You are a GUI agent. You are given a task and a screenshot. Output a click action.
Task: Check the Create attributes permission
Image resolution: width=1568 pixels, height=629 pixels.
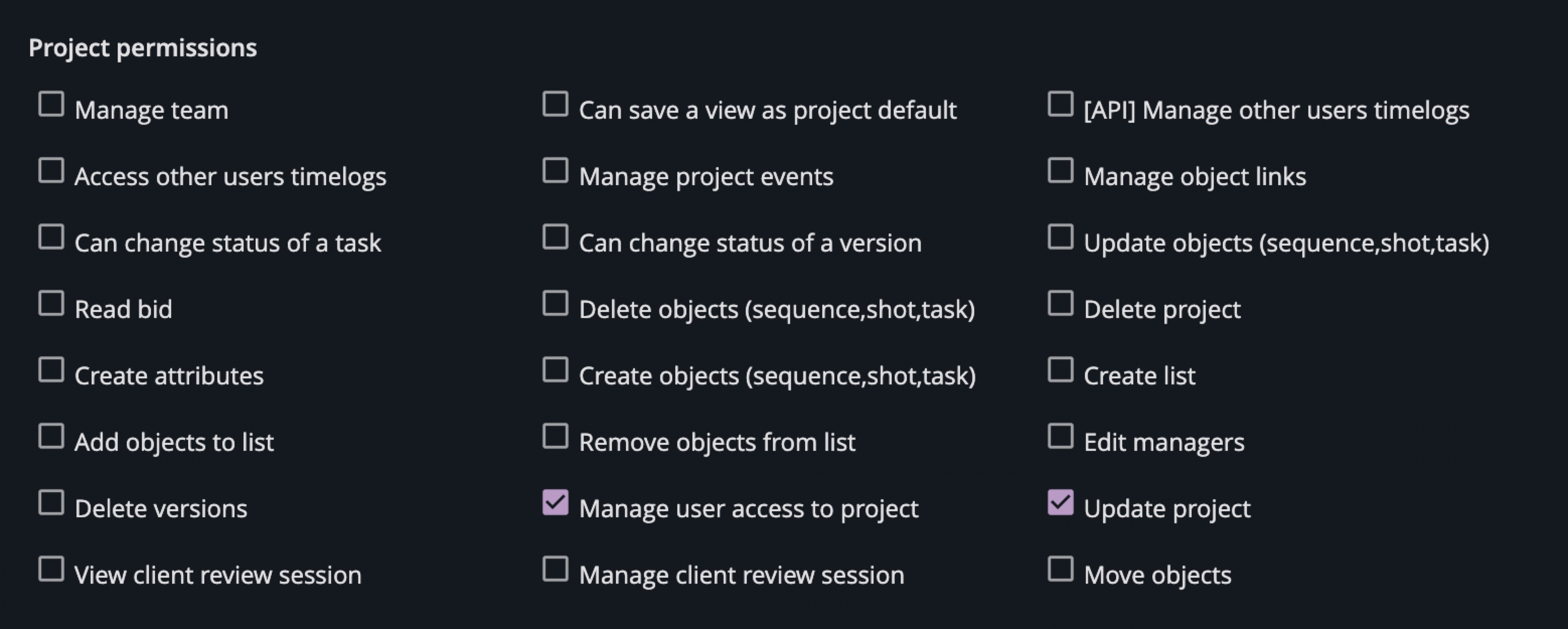(x=51, y=370)
